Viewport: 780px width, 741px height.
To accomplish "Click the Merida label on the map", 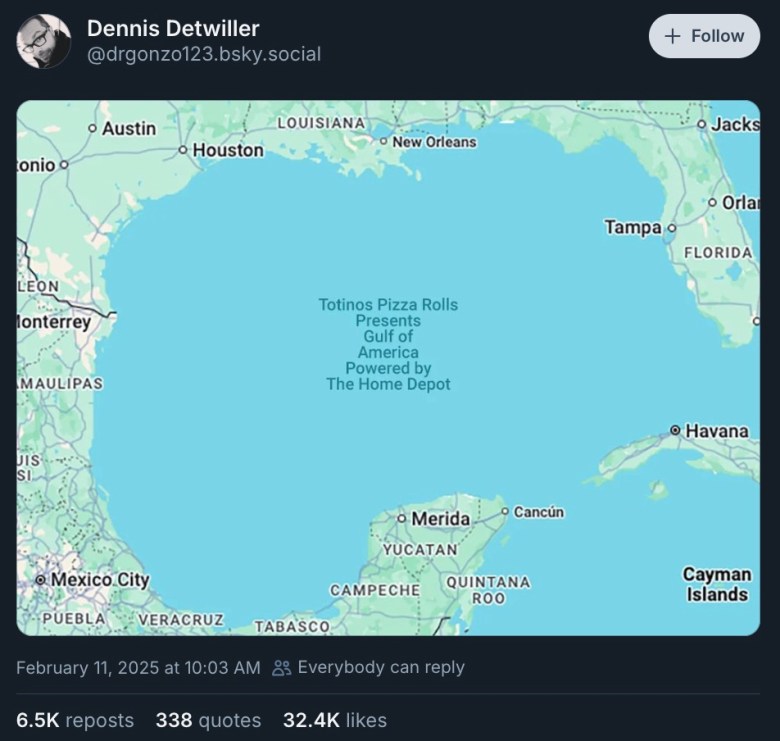I will [441, 519].
